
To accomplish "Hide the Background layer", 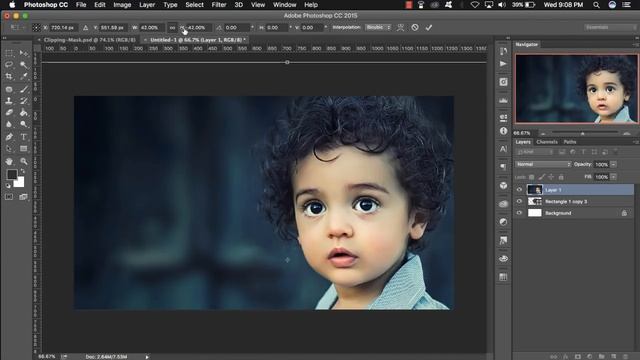I will pyautogui.click(x=519, y=213).
